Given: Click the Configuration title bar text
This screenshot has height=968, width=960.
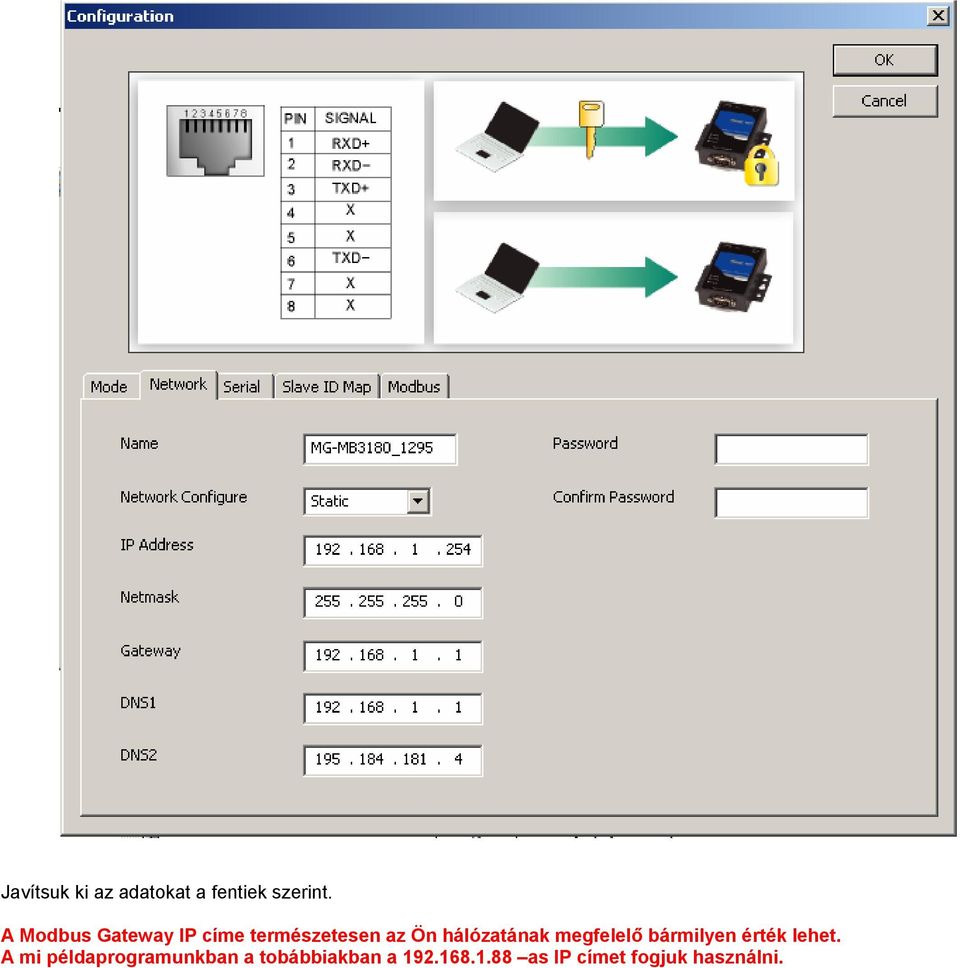Looking at the screenshot, I should (120, 16).
